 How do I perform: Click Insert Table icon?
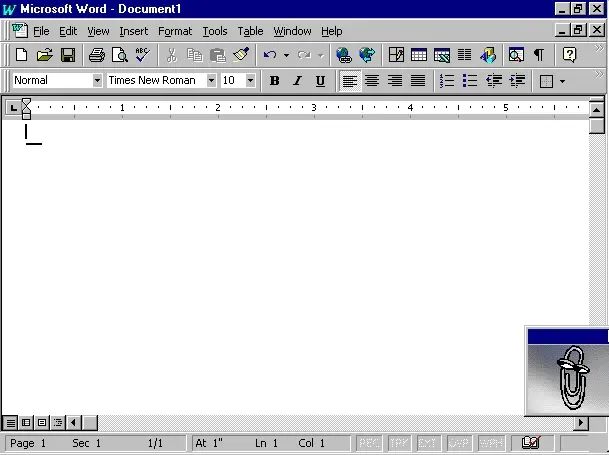(x=419, y=55)
